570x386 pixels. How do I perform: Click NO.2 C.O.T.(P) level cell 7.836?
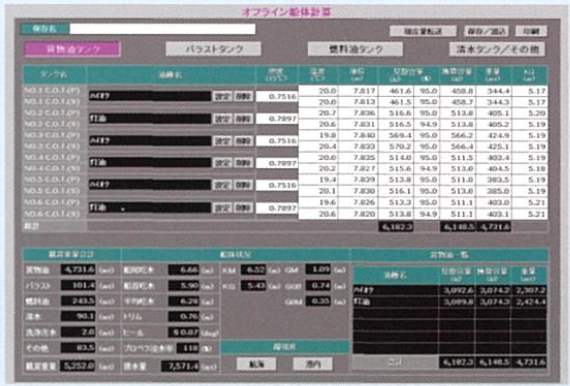point(358,113)
